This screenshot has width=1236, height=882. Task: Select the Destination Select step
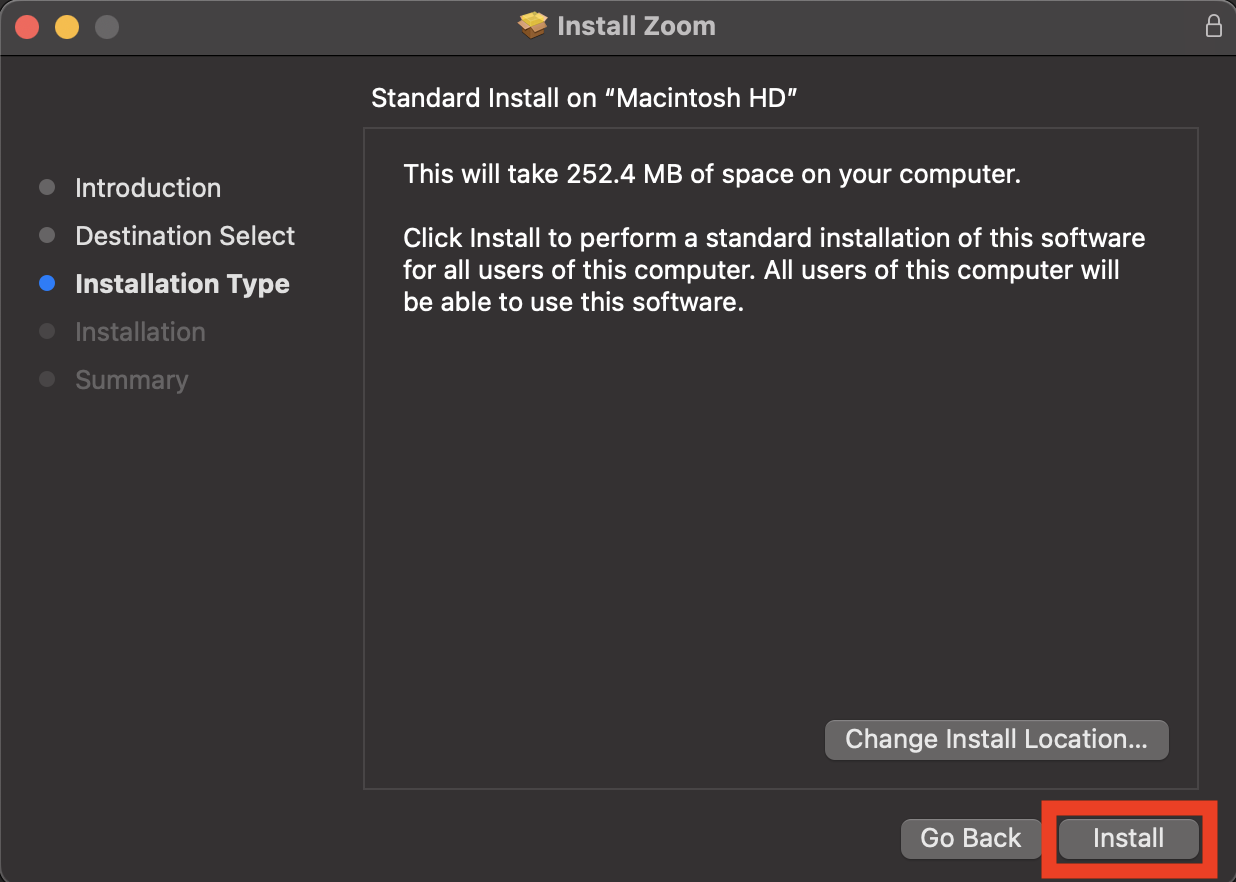185,236
